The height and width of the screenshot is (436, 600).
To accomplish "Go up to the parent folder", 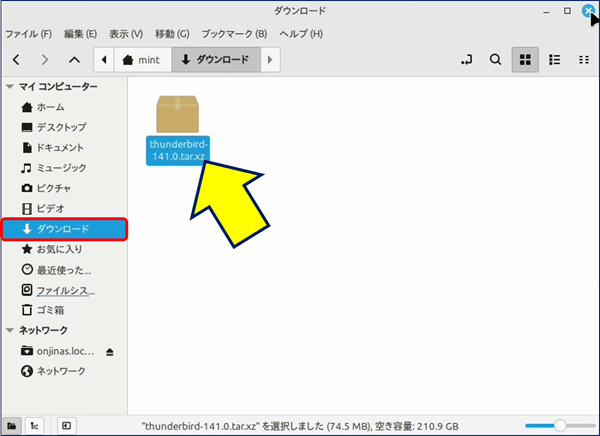I will [x=74, y=60].
